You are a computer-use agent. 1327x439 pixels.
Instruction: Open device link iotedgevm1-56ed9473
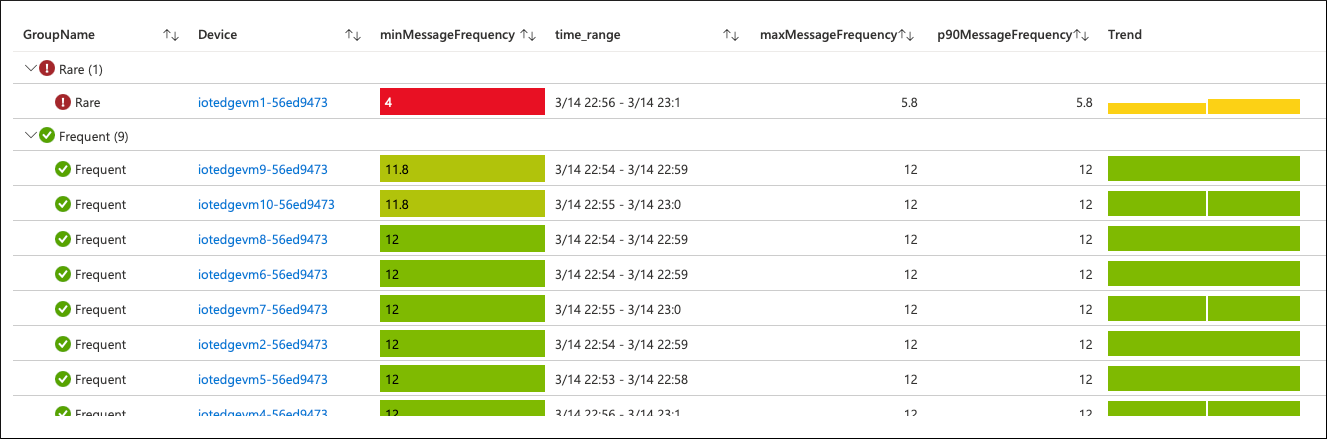click(x=263, y=102)
